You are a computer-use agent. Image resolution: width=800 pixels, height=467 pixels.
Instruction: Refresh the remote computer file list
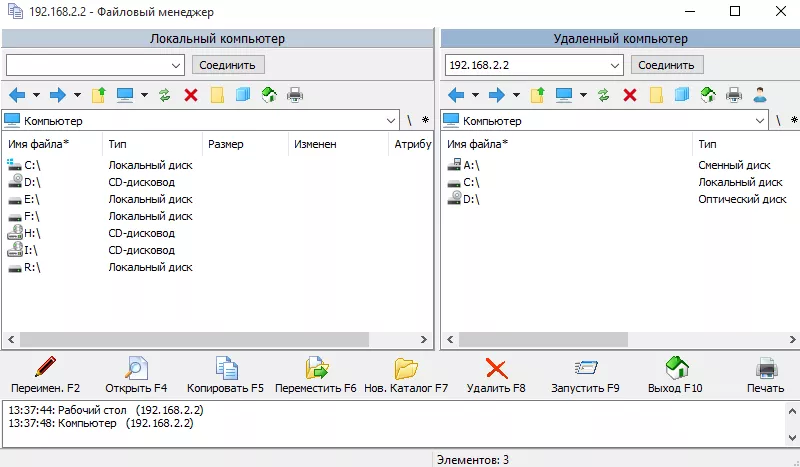604,95
